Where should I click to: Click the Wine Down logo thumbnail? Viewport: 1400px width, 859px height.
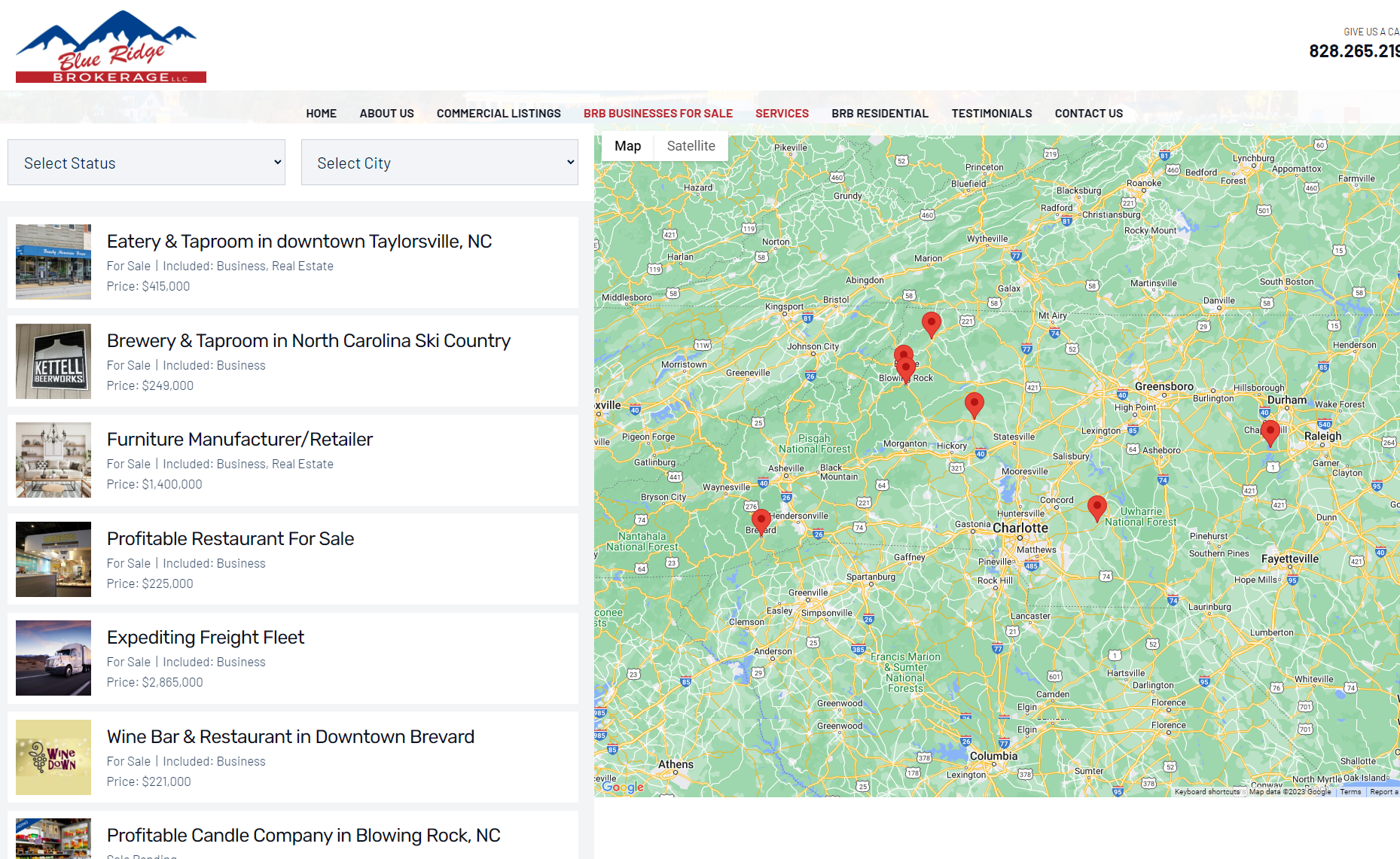(x=53, y=757)
